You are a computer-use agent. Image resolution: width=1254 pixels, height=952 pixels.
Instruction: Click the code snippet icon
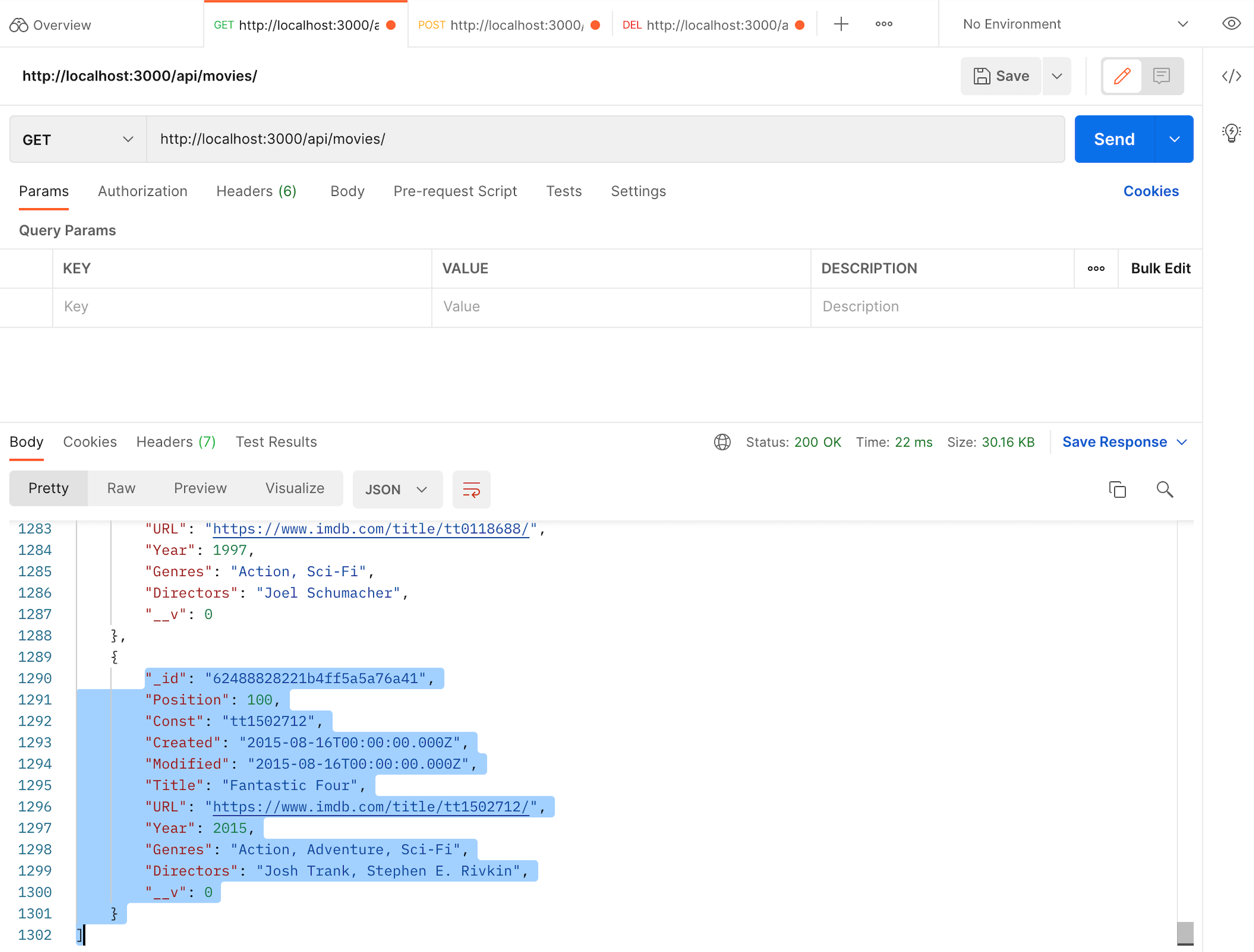click(x=1231, y=76)
